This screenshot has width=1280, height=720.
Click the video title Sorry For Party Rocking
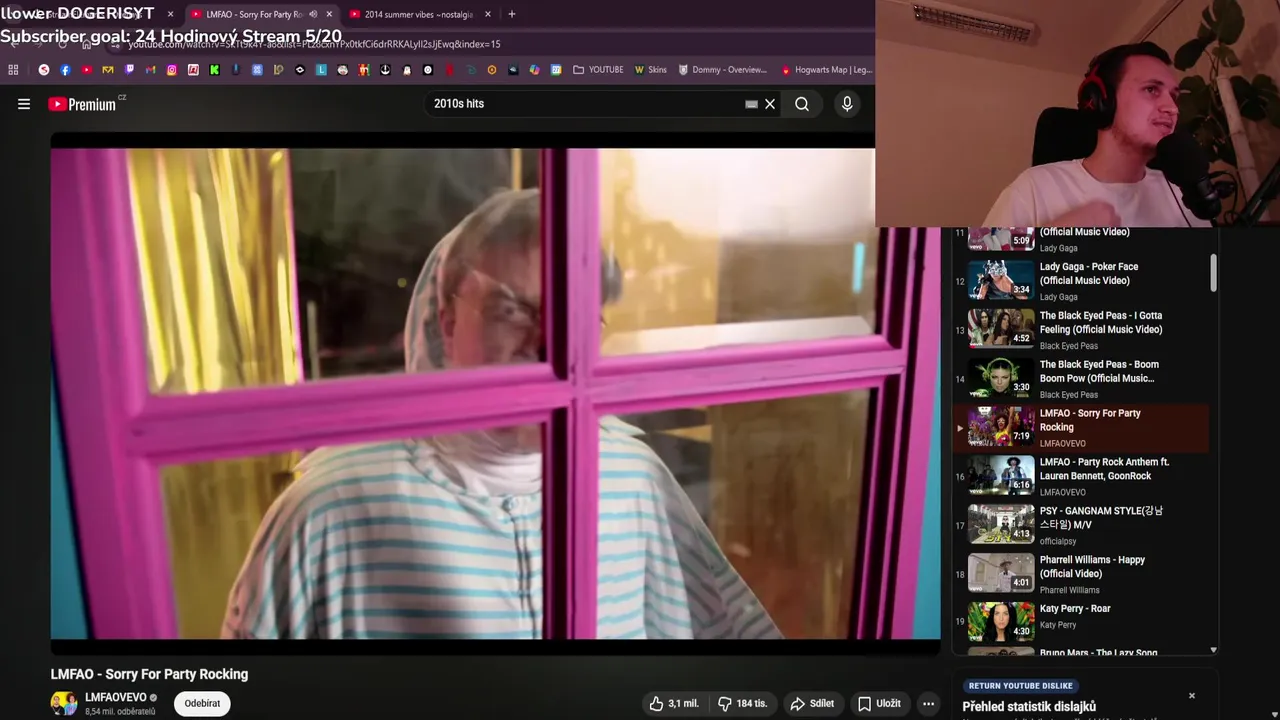(x=149, y=674)
